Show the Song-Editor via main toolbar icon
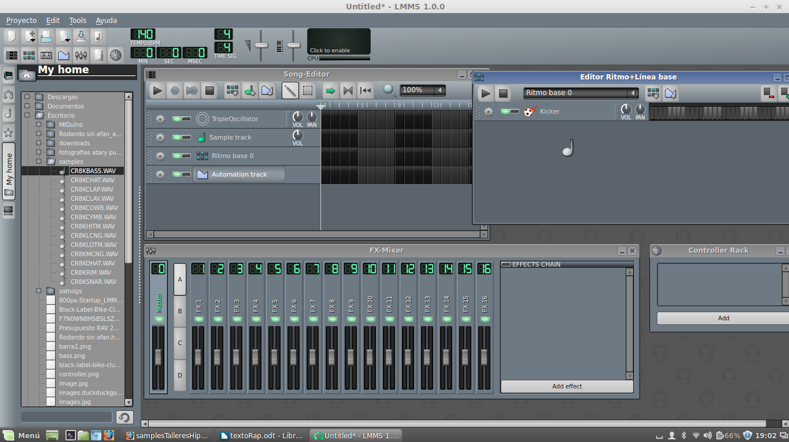789x442 pixels. [12, 55]
